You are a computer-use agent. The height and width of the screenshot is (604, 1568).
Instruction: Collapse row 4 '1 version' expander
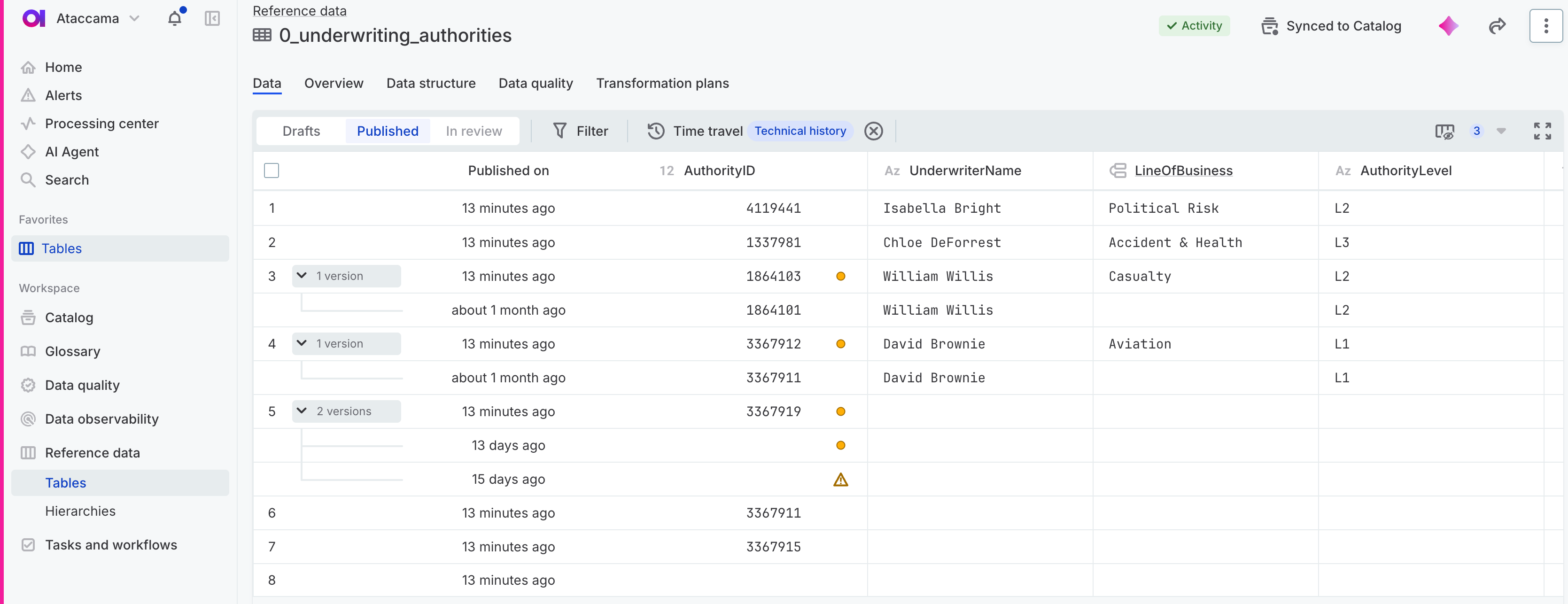click(346, 344)
